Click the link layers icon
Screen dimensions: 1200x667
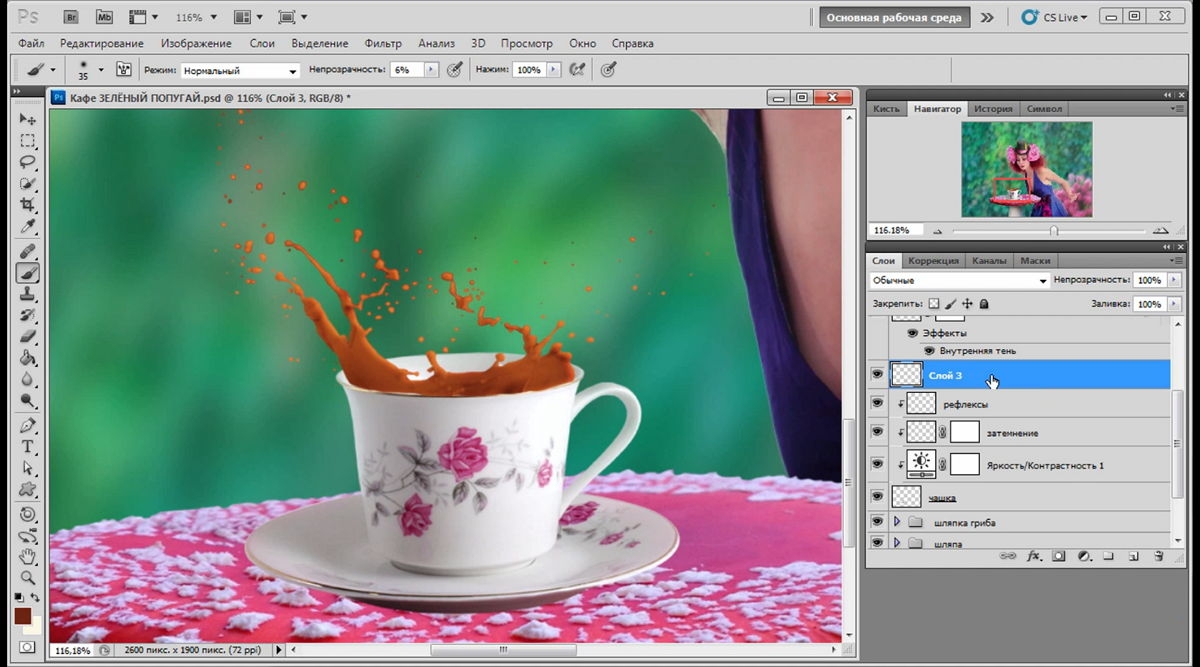(1009, 556)
